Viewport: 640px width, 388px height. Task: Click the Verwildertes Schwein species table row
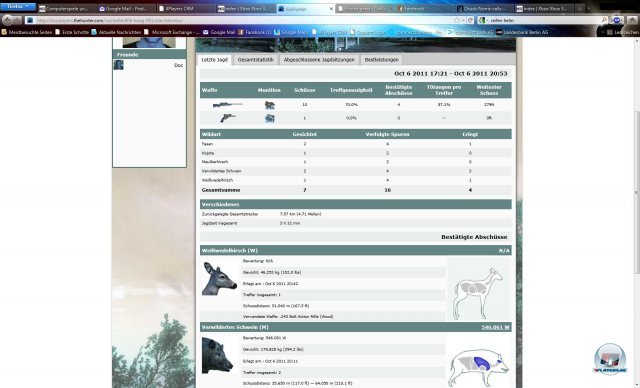tap(356, 171)
